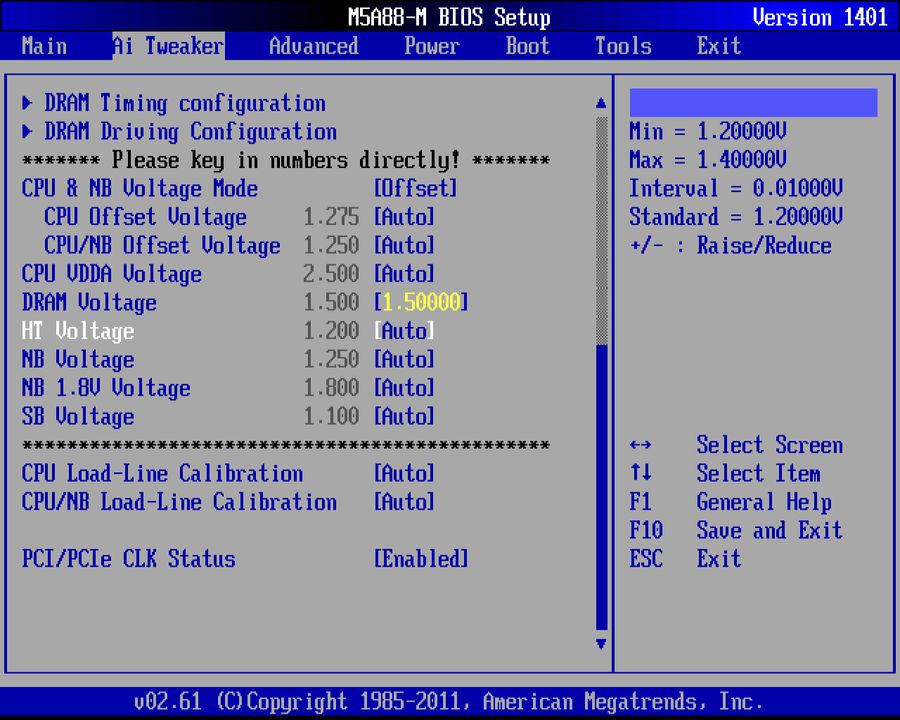The width and height of the screenshot is (900, 720).
Task: Open CPU/NB Offset Voltage Auto setting
Action: [404, 246]
